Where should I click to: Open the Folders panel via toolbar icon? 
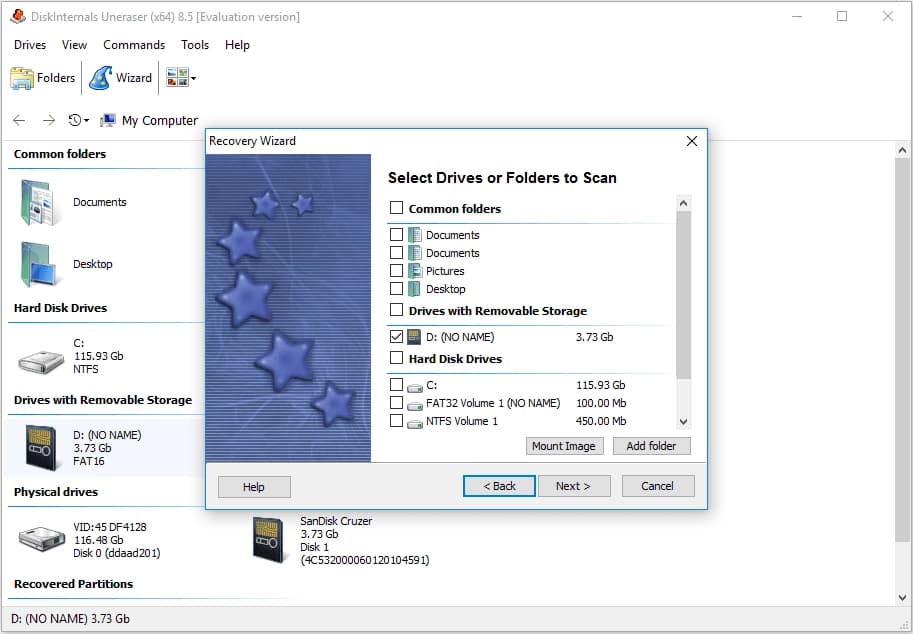43,77
